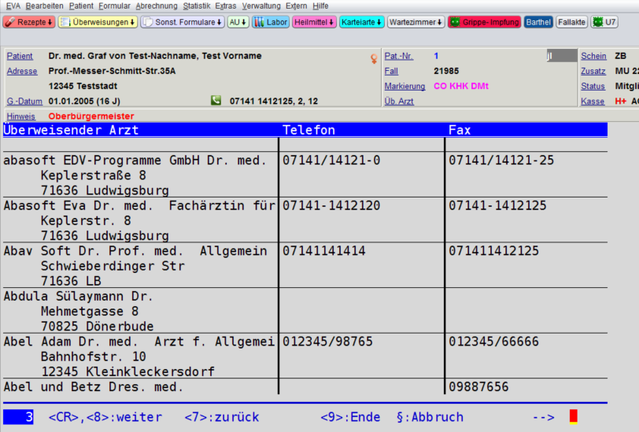Open the Bearbeiten menu

pyautogui.click(x=44, y=6)
